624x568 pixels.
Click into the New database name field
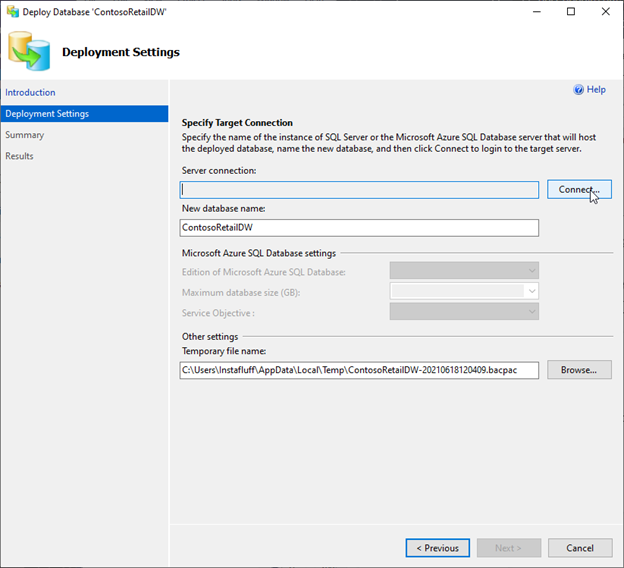[x=359, y=228]
